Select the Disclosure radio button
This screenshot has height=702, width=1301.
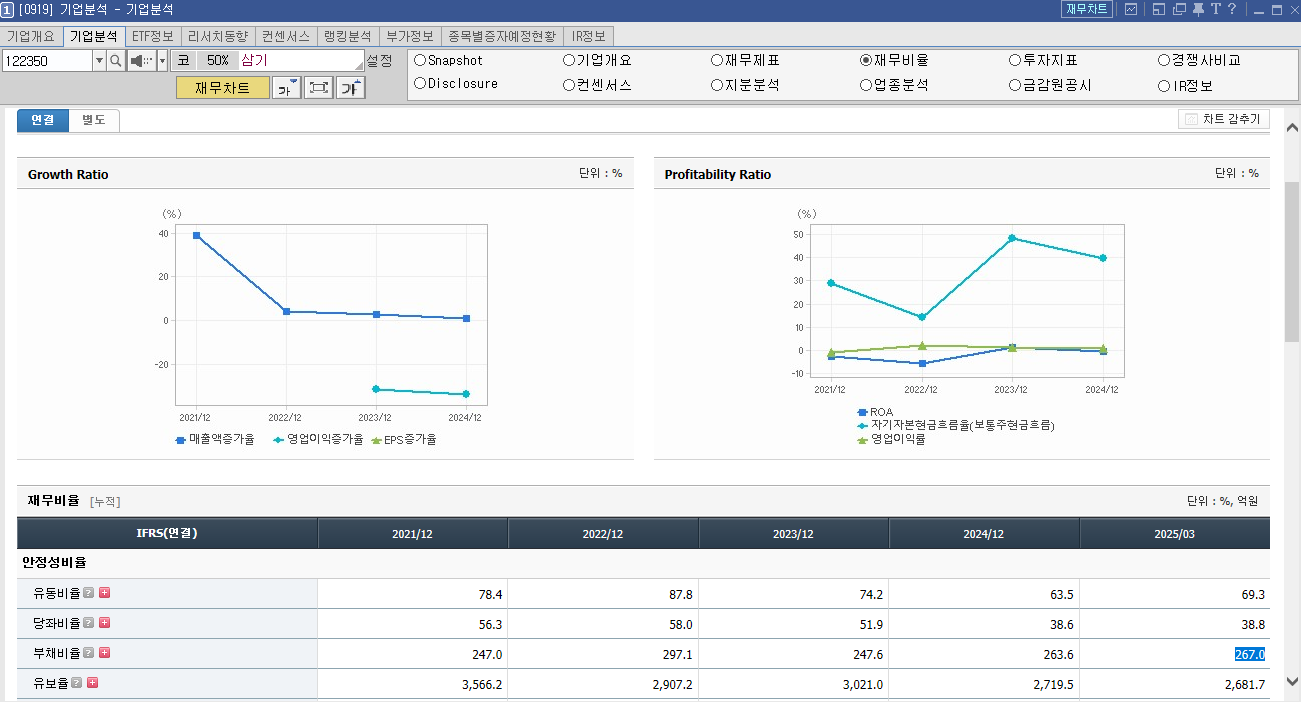(x=420, y=84)
